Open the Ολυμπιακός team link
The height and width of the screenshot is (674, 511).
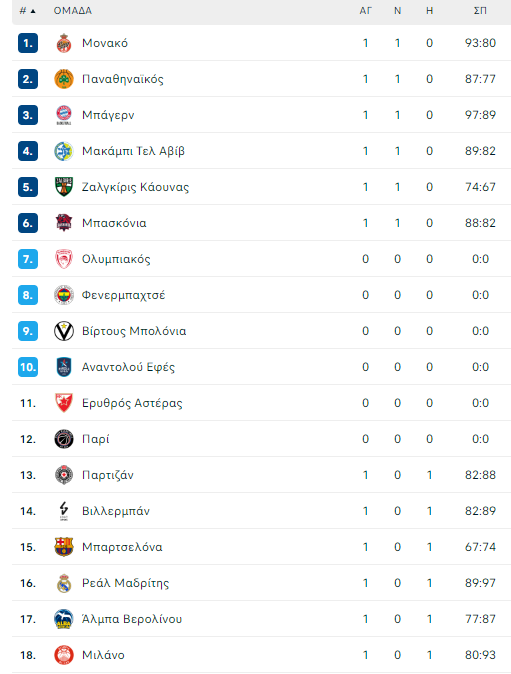[116, 259]
